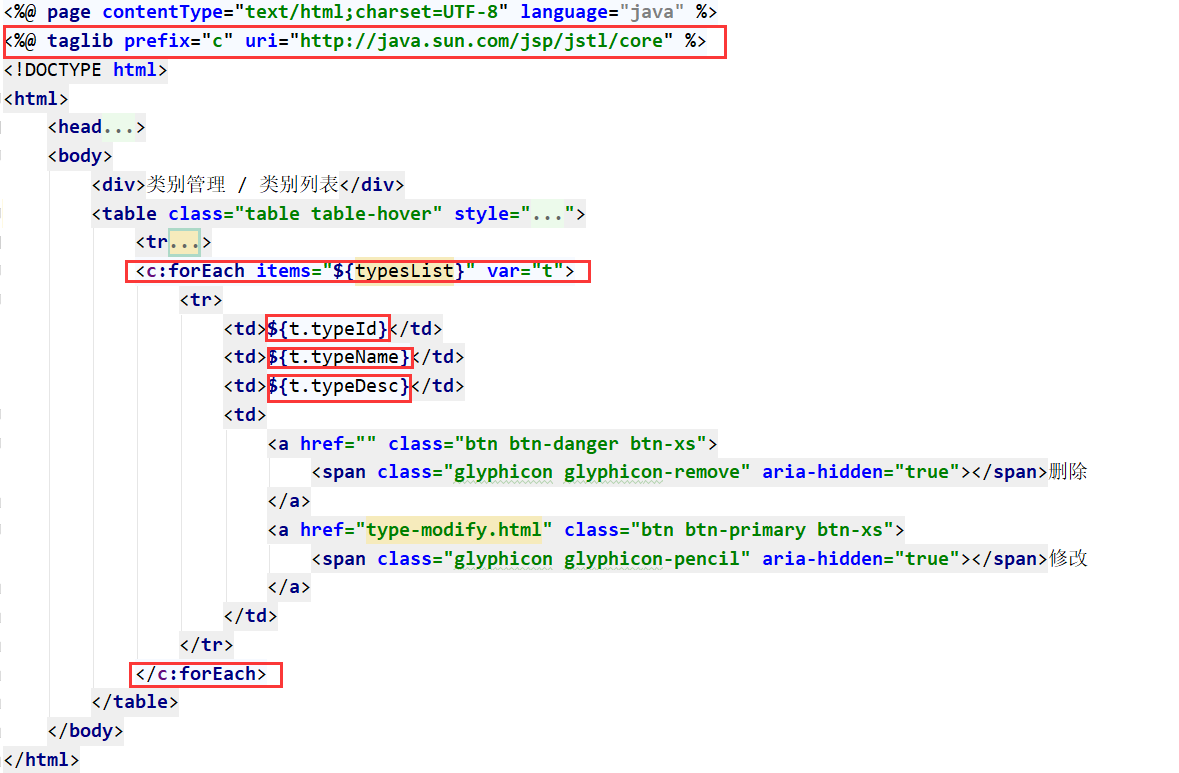
Task: Click the DOCTYPE html declaration
Action: click(86, 70)
